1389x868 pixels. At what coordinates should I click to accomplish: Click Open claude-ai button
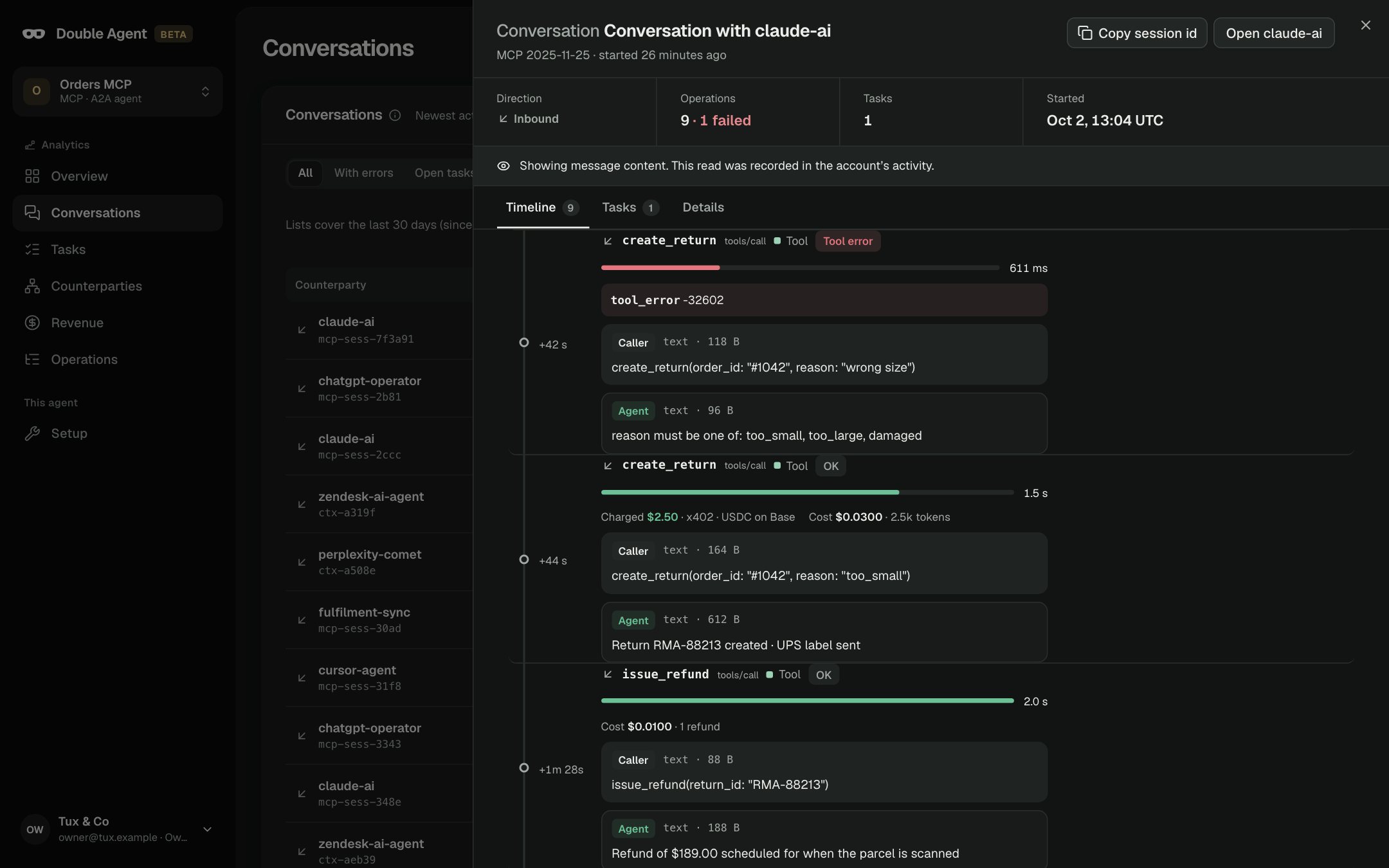[1273, 33]
